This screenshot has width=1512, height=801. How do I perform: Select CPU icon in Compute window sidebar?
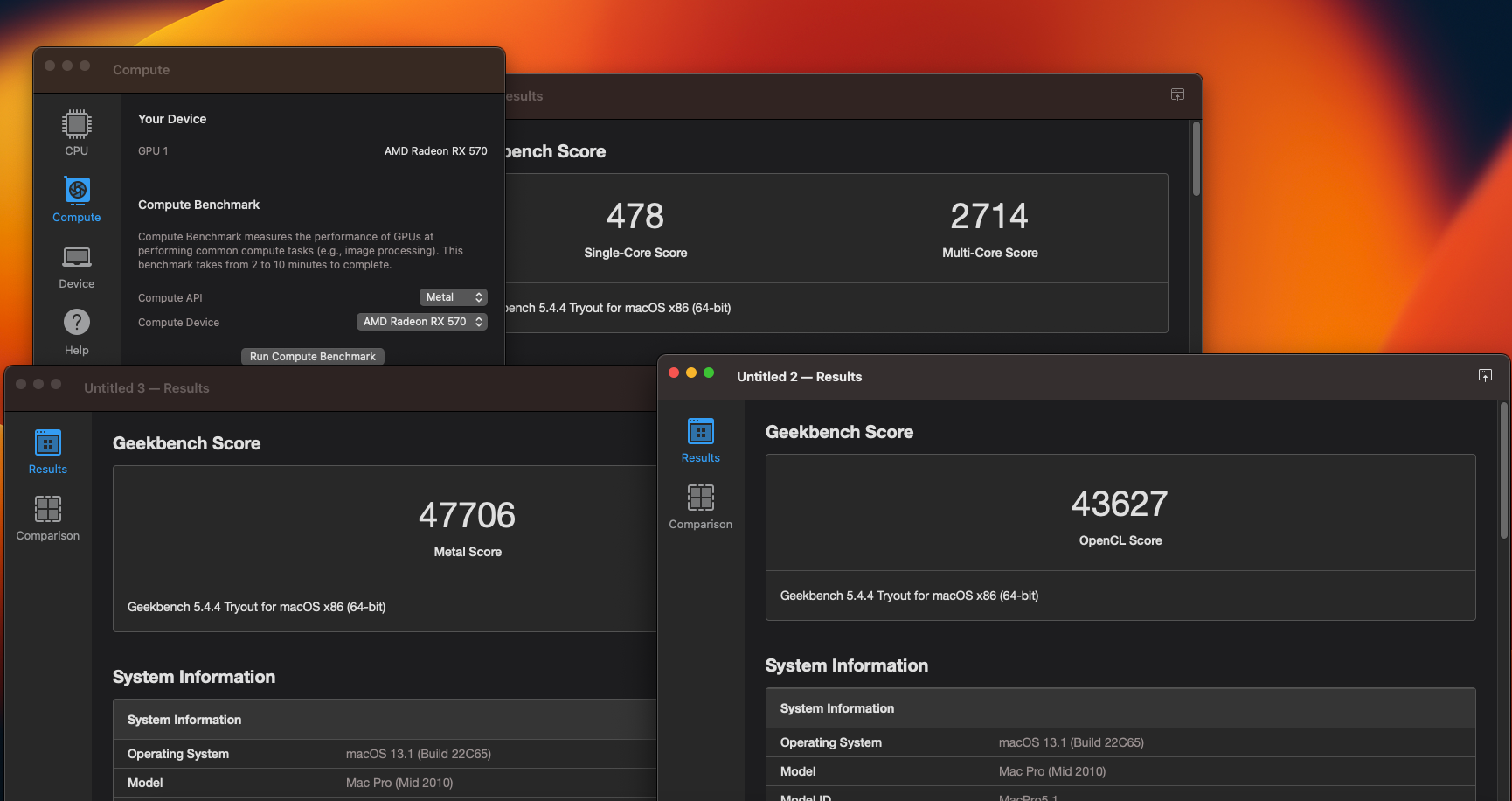click(77, 132)
